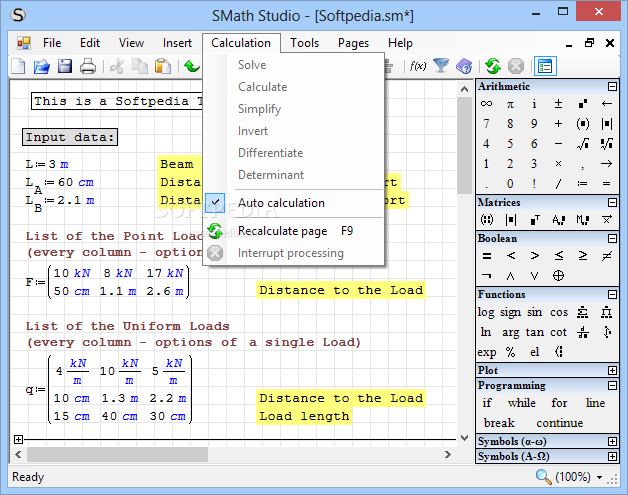Viewport: 628px width, 495px height.
Task: Insert a matrix from Matrices panel
Action: [x=487, y=219]
